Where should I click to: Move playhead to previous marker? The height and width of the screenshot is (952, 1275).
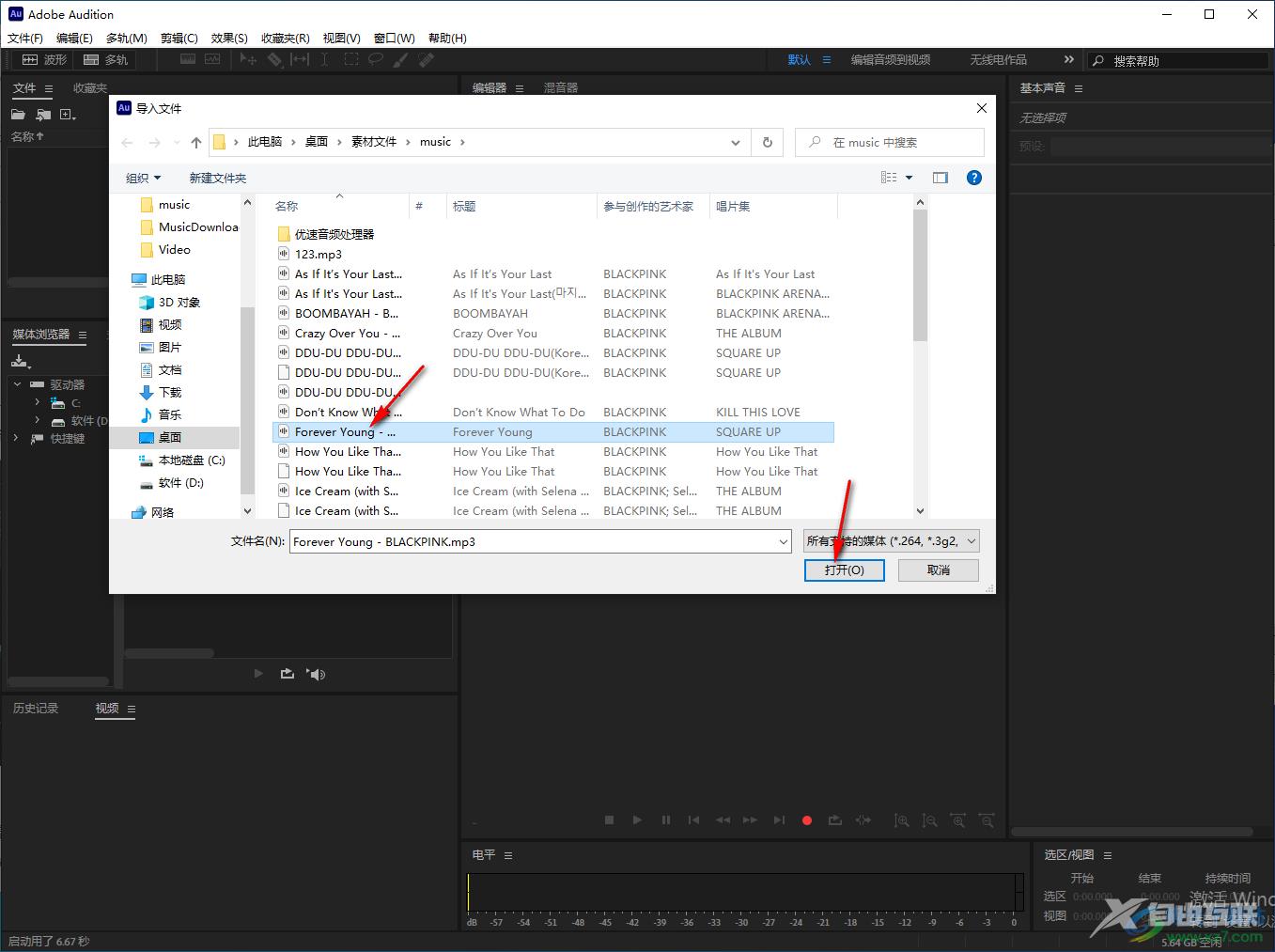[694, 820]
